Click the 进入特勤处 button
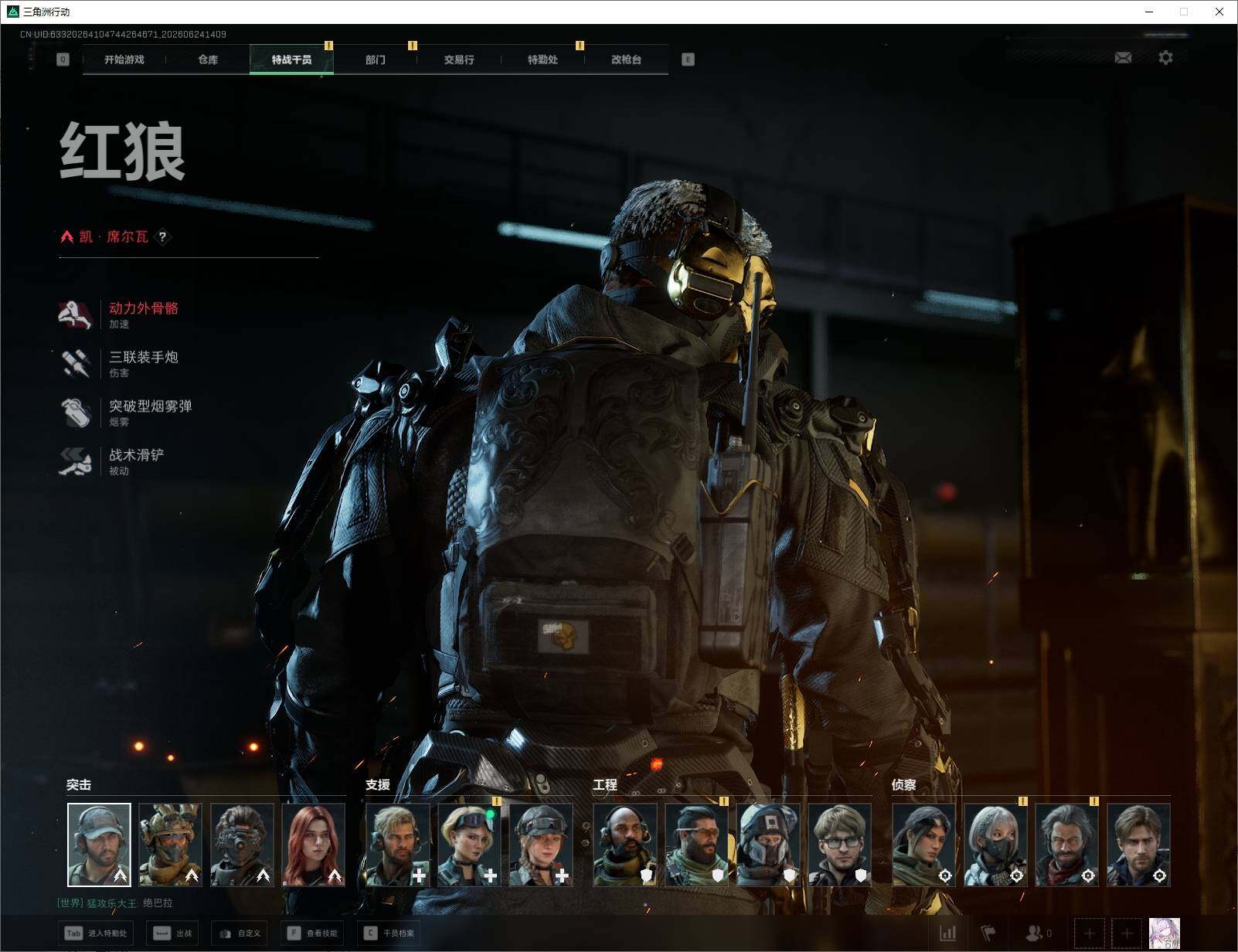 96,933
